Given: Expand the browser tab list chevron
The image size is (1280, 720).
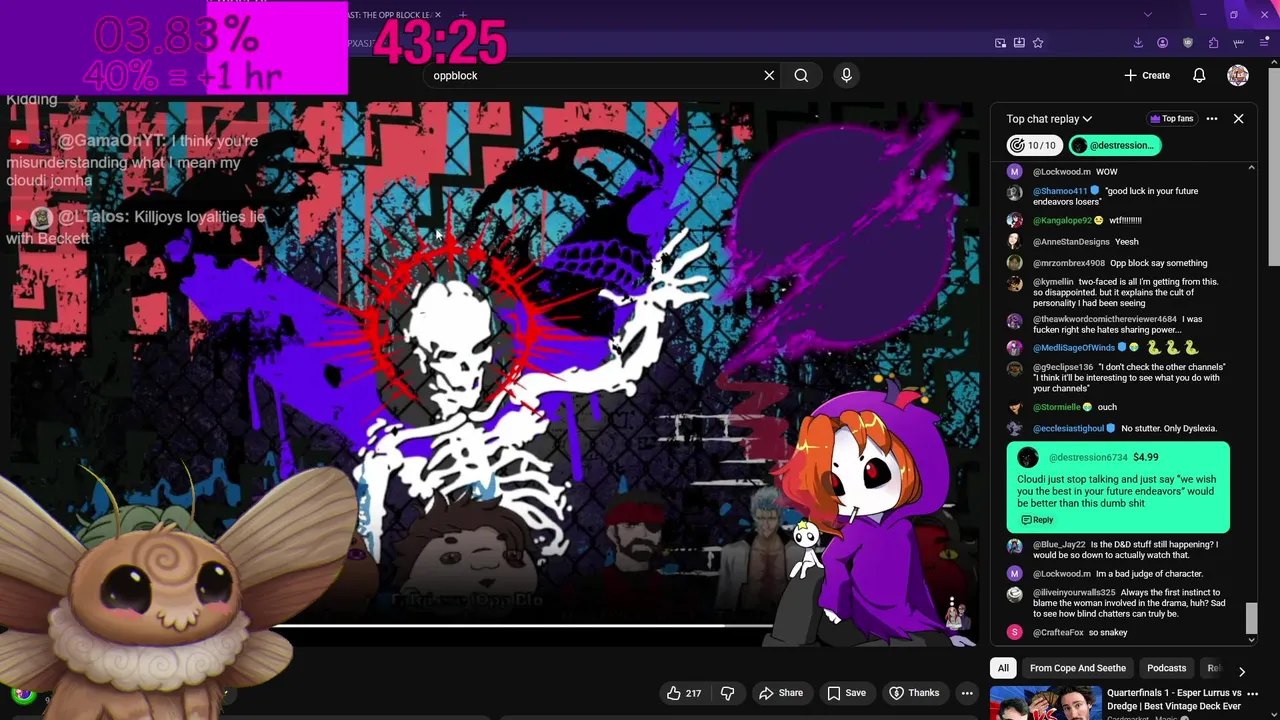Looking at the screenshot, I should 1147,15.
